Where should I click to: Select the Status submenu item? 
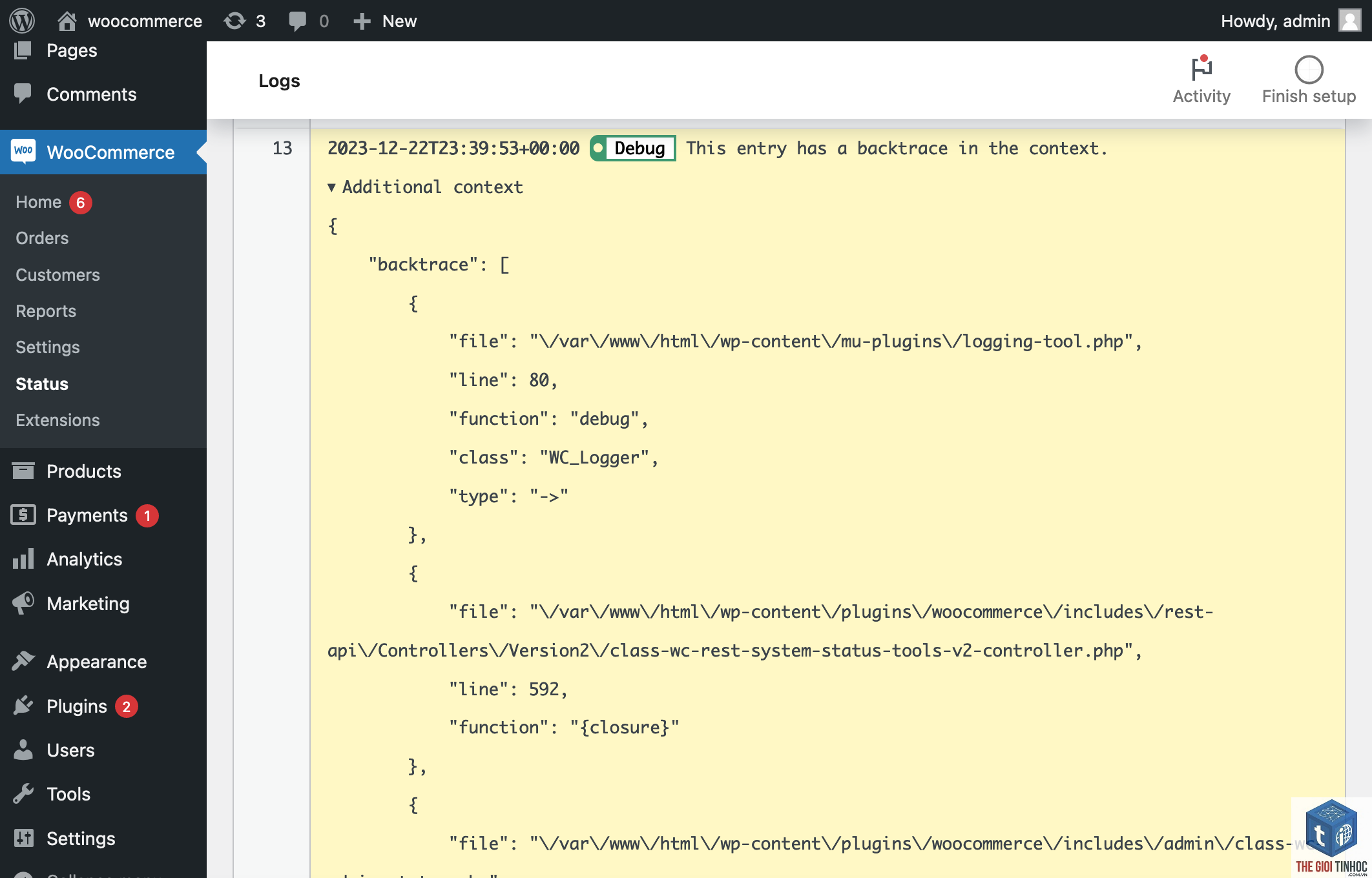42,384
